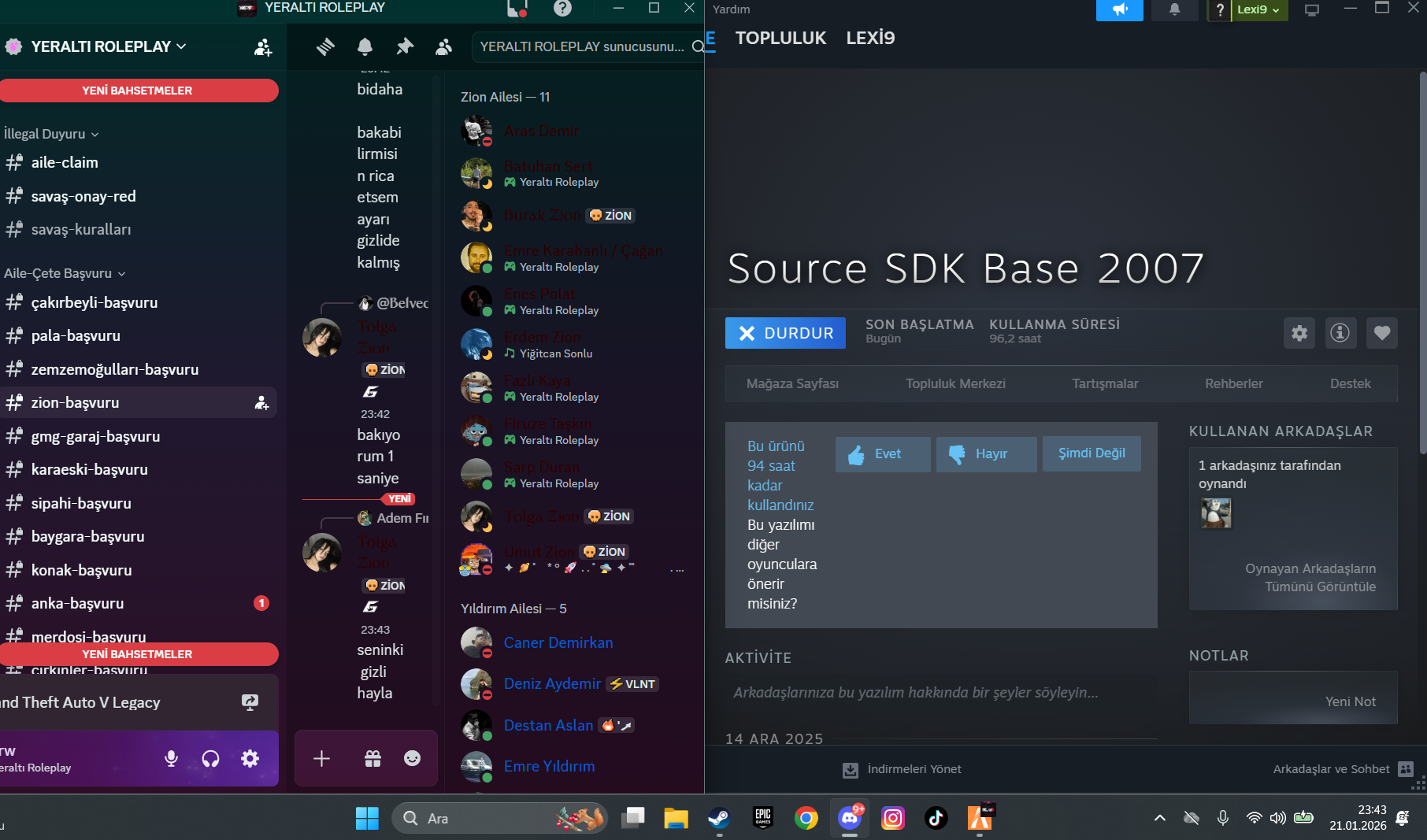Open Steam notifications bell
1427x840 pixels.
click(x=1174, y=9)
